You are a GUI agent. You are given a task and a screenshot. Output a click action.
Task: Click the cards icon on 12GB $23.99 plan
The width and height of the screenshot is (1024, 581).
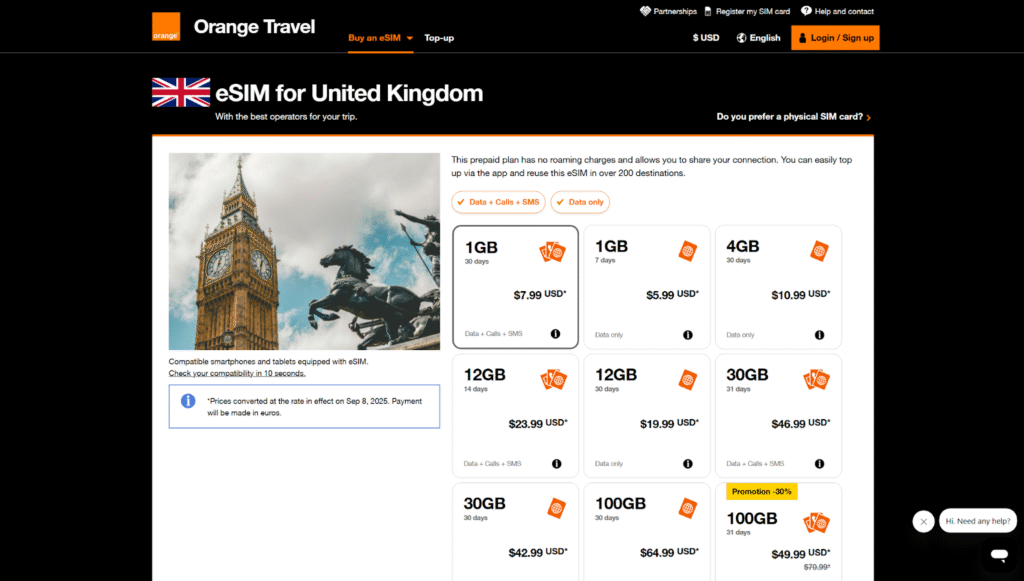click(554, 379)
